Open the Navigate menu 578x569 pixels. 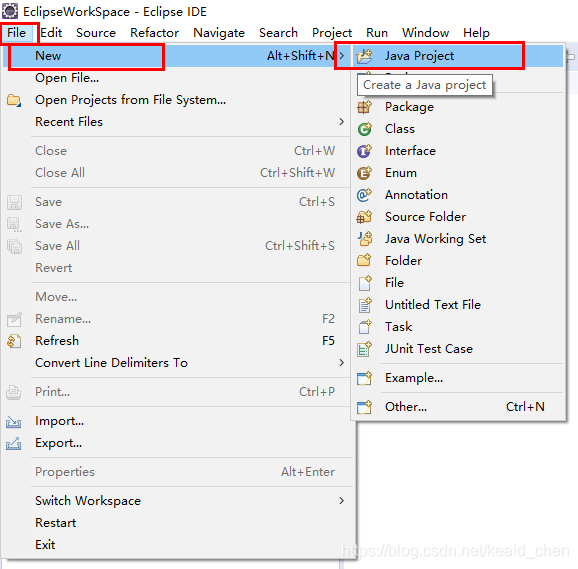(x=219, y=33)
